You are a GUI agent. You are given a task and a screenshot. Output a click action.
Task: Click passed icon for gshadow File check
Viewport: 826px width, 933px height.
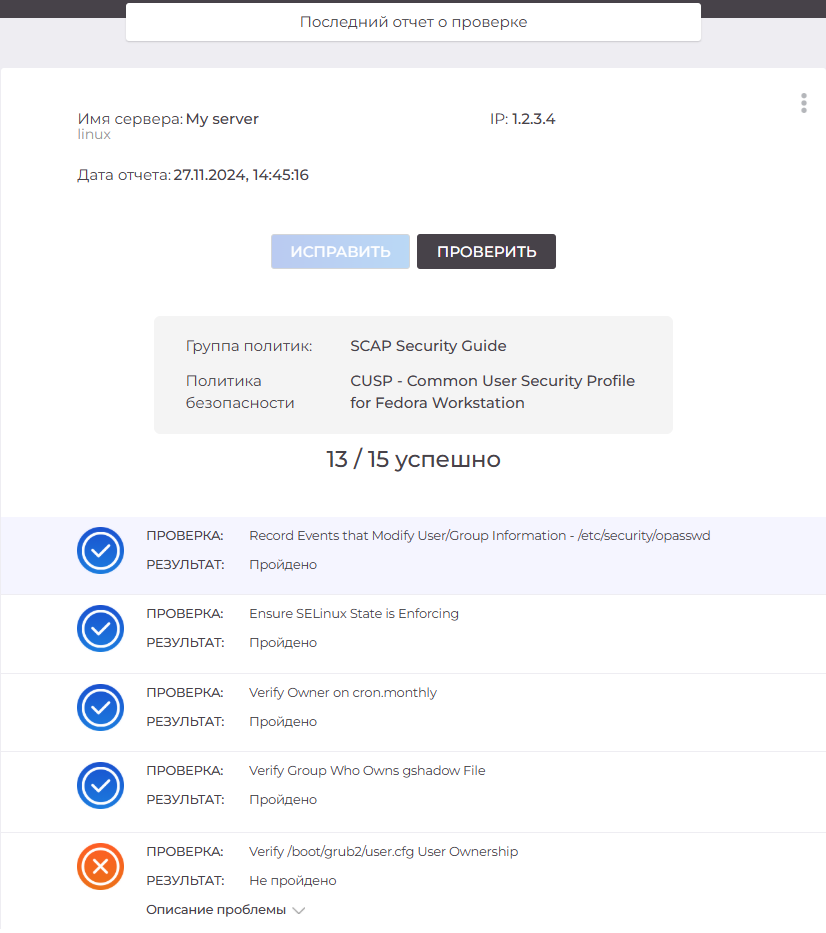(101, 785)
